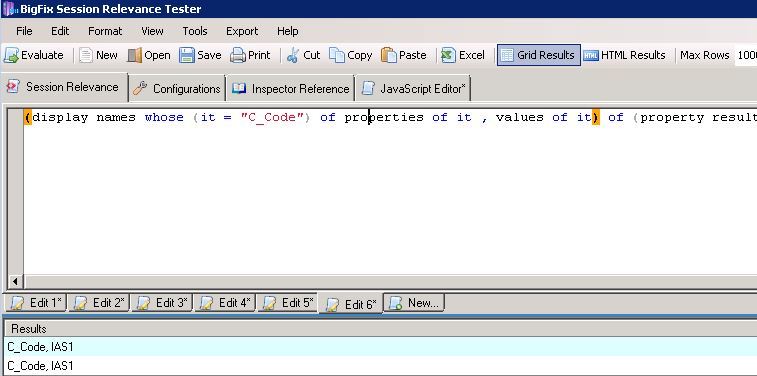Open the Tools menu
757x376 pixels.
(195, 31)
